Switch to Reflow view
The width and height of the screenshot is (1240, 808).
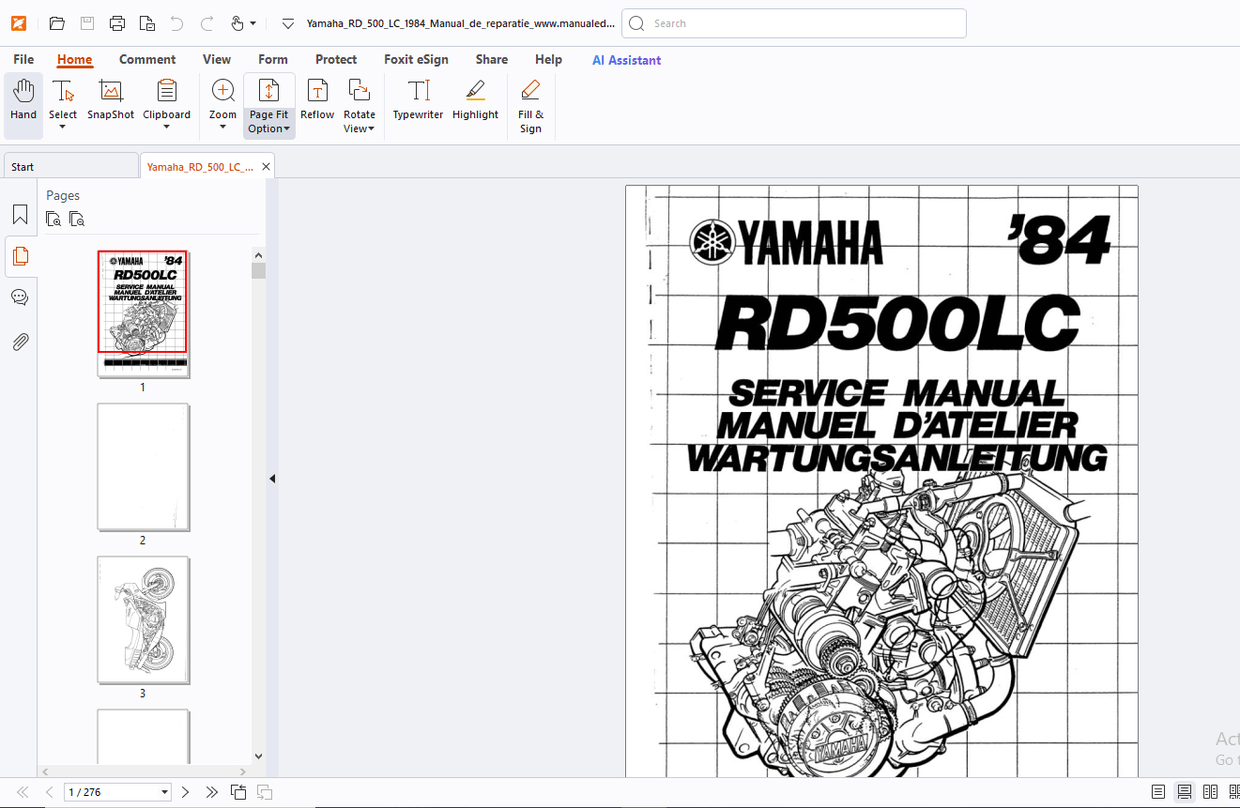coord(317,100)
